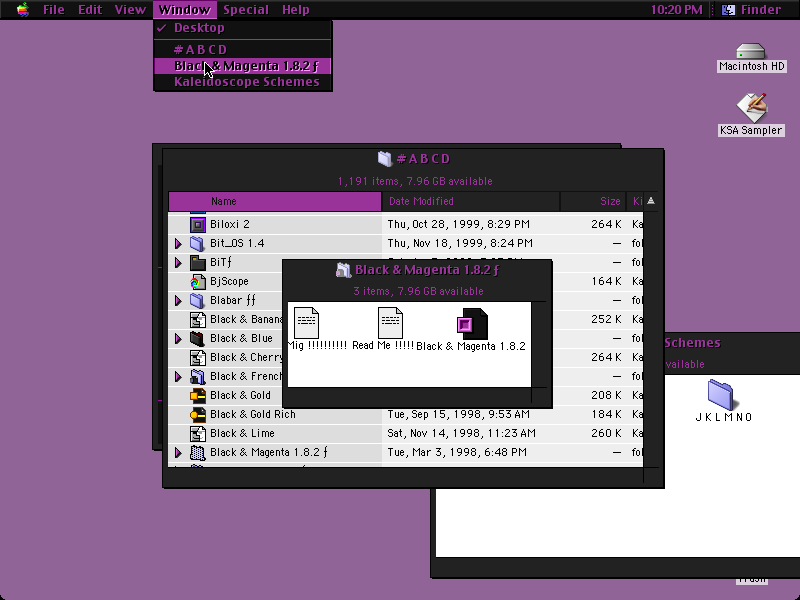Click the Black & Magenta window title folder icon
The width and height of the screenshot is (800, 600).
click(343, 270)
